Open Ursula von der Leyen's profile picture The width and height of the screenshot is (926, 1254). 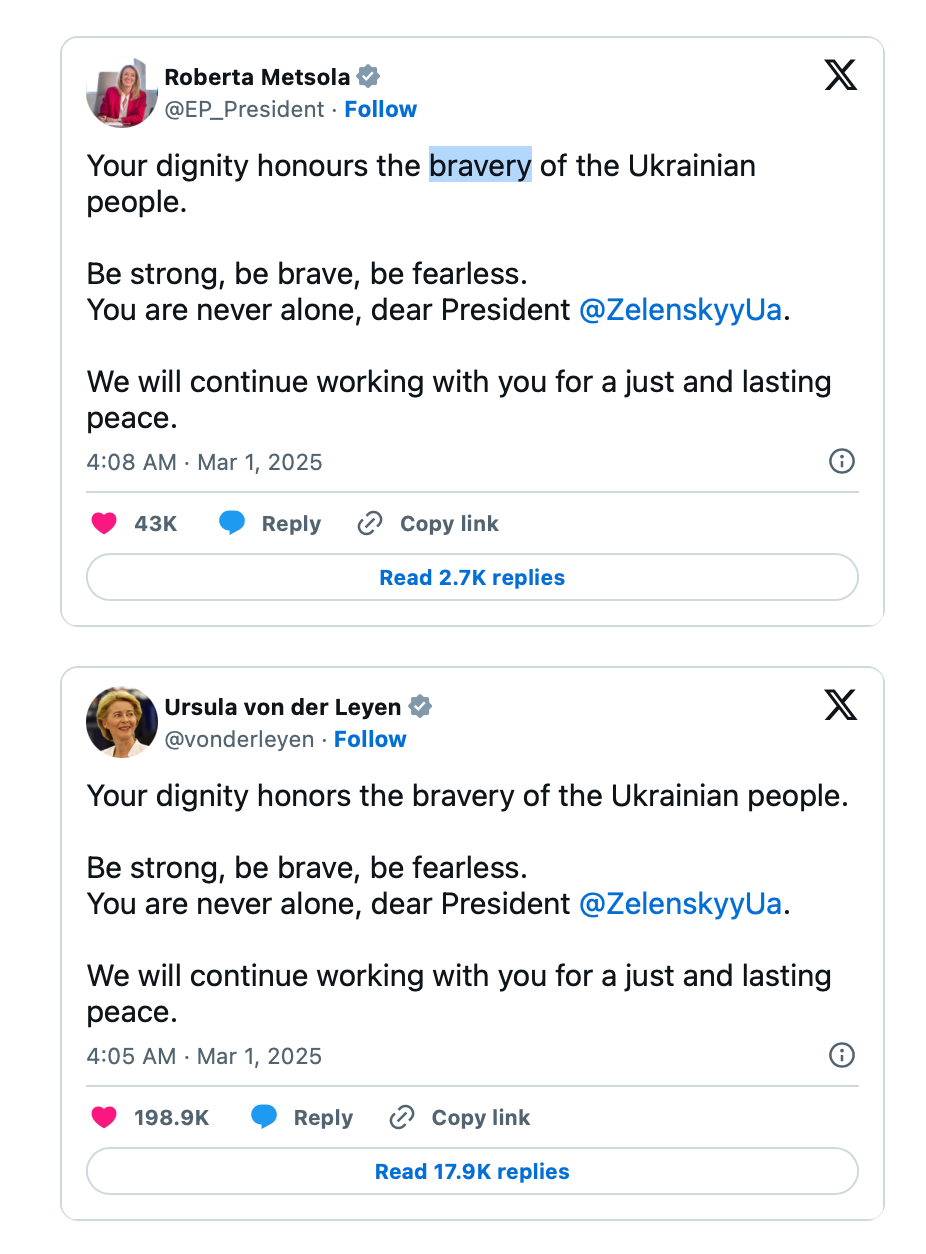[x=122, y=722]
